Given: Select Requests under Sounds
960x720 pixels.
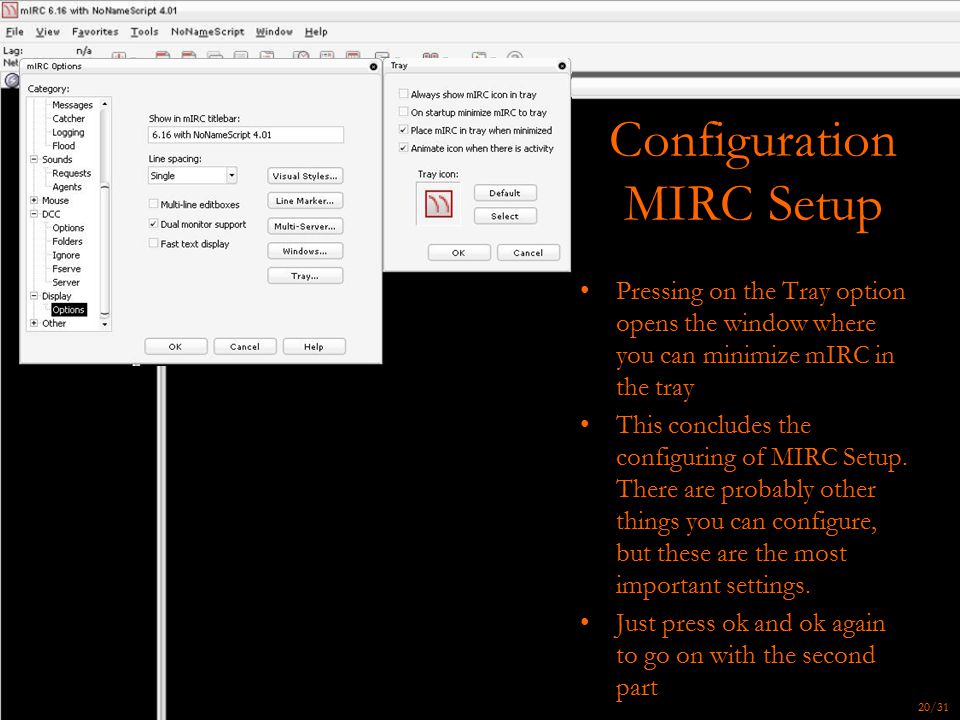Looking at the screenshot, I should tap(72, 173).
